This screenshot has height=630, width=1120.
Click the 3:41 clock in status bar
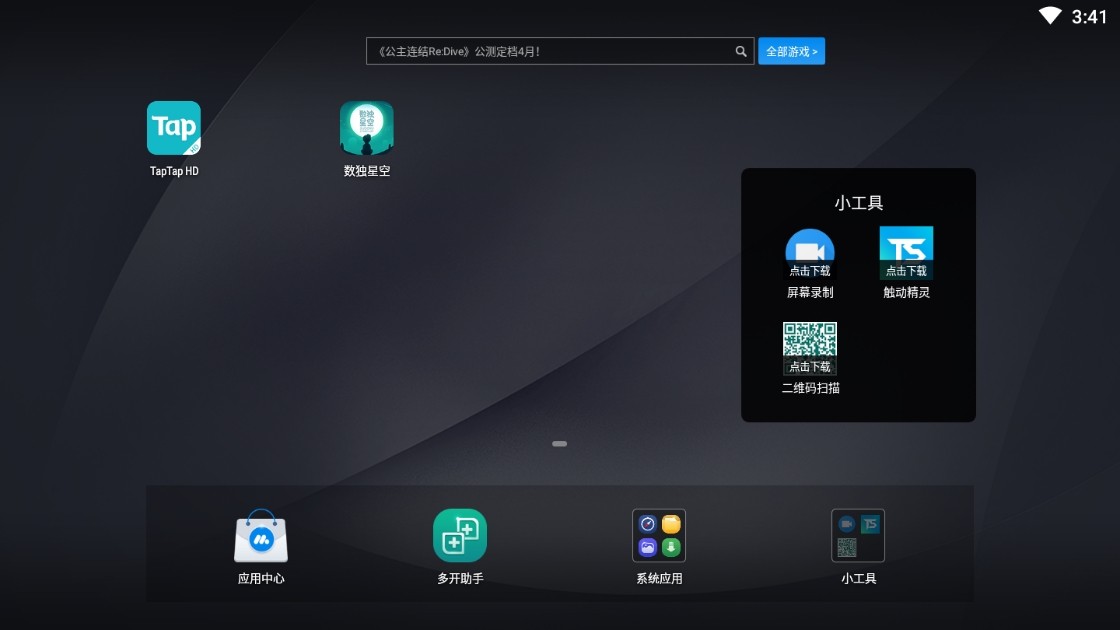[x=1089, y=16]
